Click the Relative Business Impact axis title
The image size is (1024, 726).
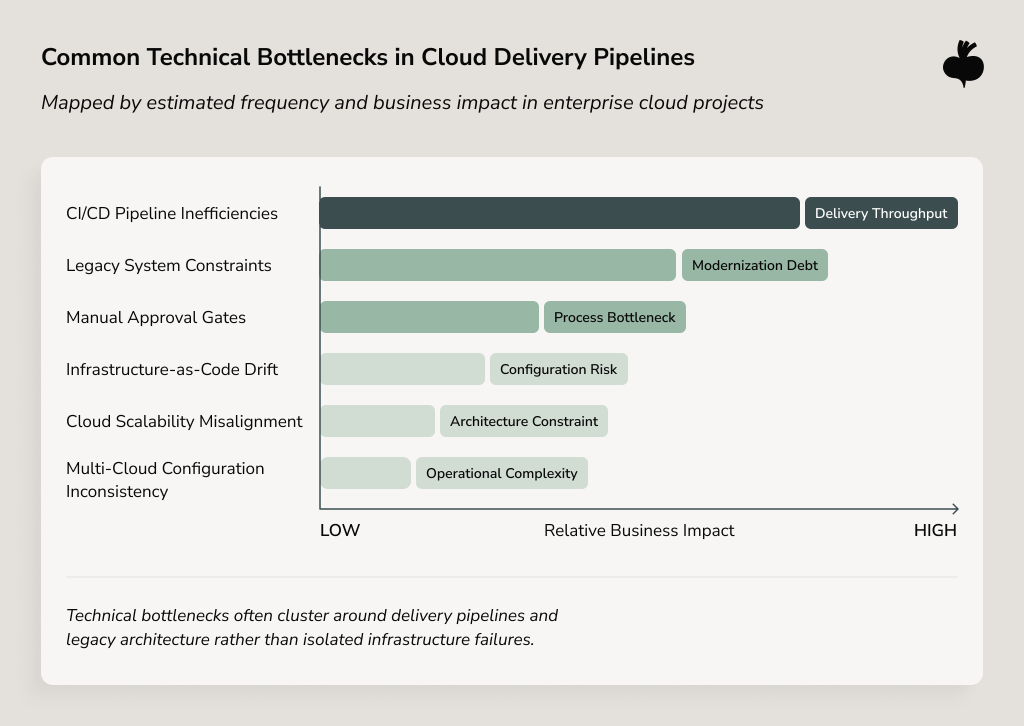(x=639, y=530)
